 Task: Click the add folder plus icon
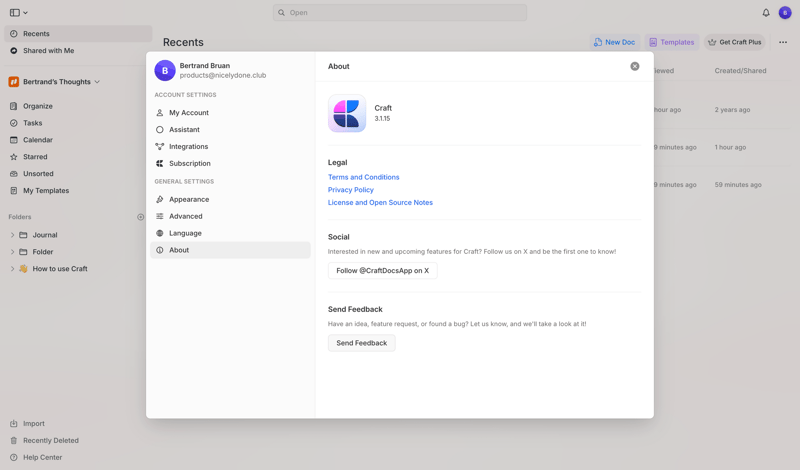coord(140,217)
